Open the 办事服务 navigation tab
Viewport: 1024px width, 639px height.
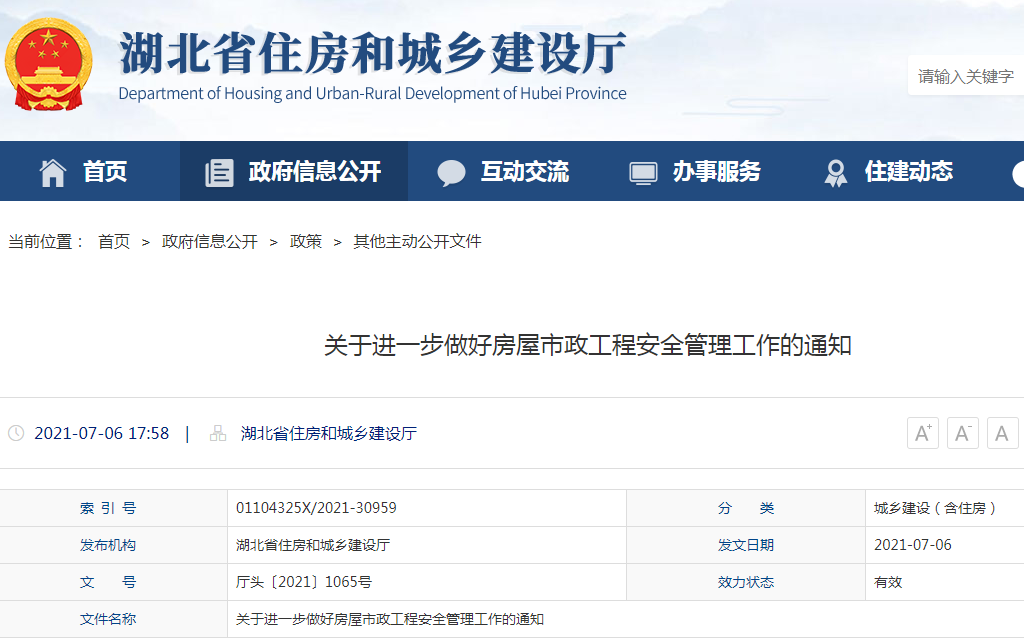tap(695, 171)
